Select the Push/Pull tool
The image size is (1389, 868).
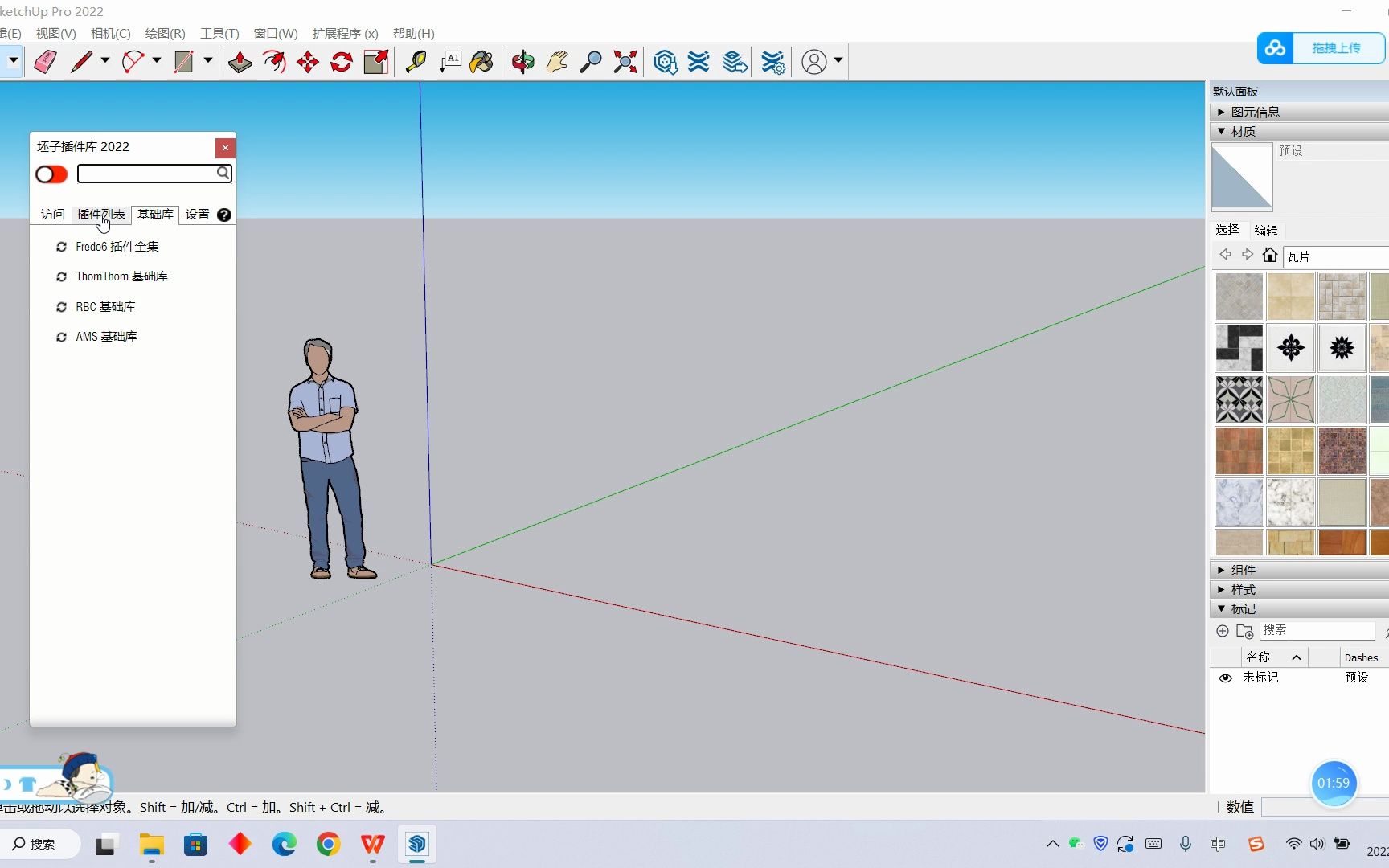pyautogui.click(x=240, y=62)
